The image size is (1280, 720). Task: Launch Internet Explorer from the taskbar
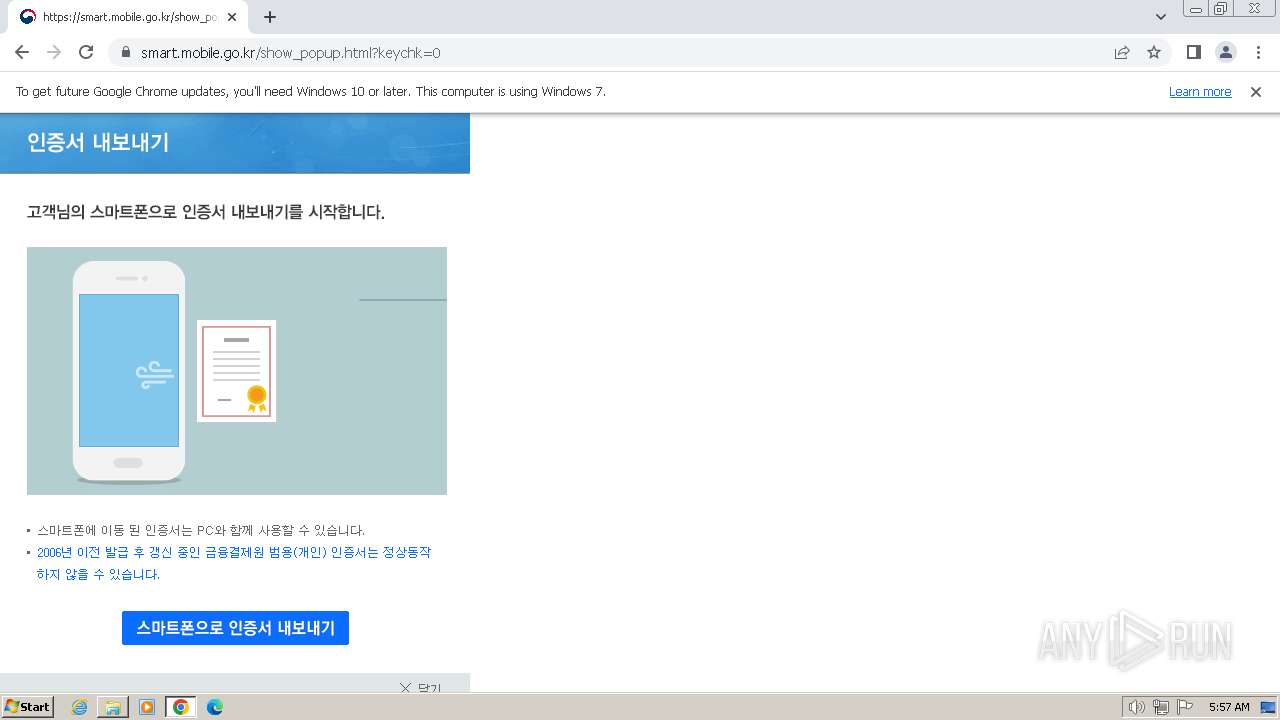coord(80,707)
